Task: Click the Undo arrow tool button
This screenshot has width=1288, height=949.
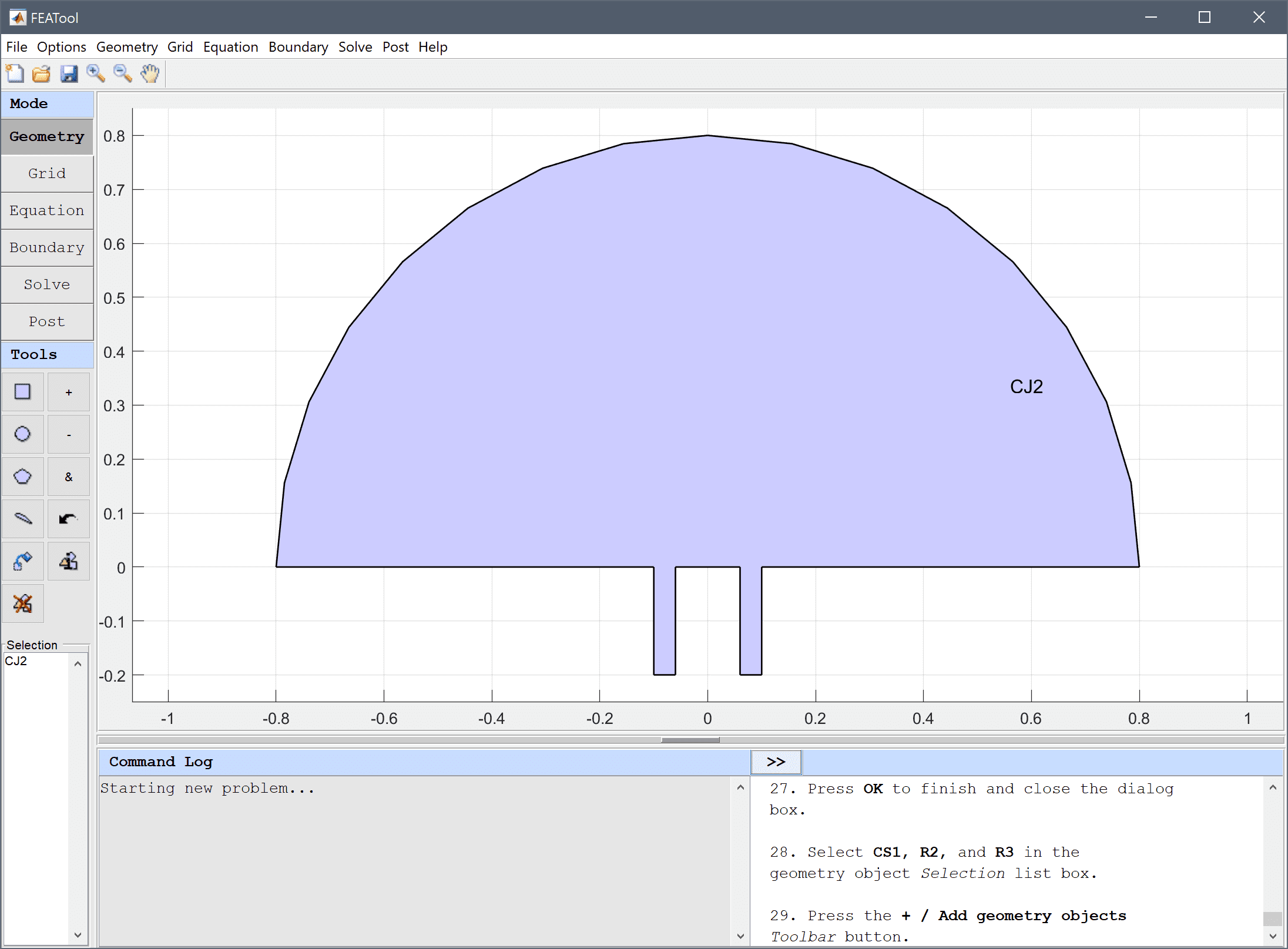Action: [69, 518]
